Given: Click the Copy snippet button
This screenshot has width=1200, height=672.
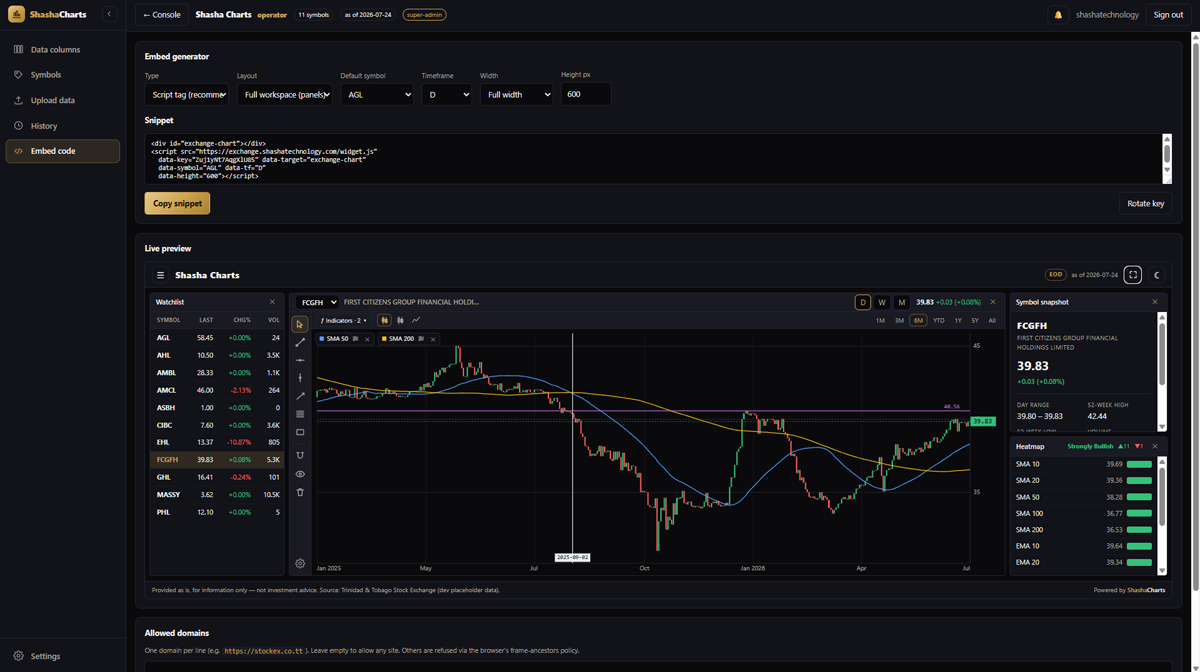Looking at the screenshot, I should coord(177,203).
